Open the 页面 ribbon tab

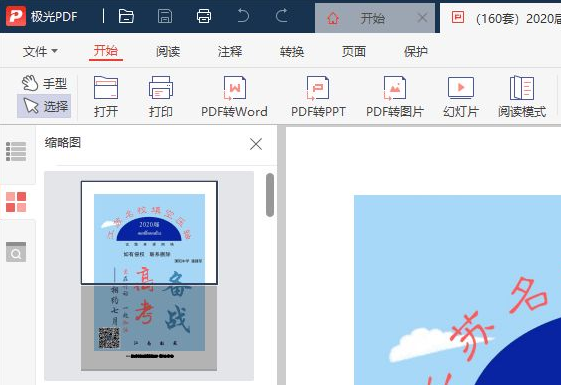click(x=353, y=52)
